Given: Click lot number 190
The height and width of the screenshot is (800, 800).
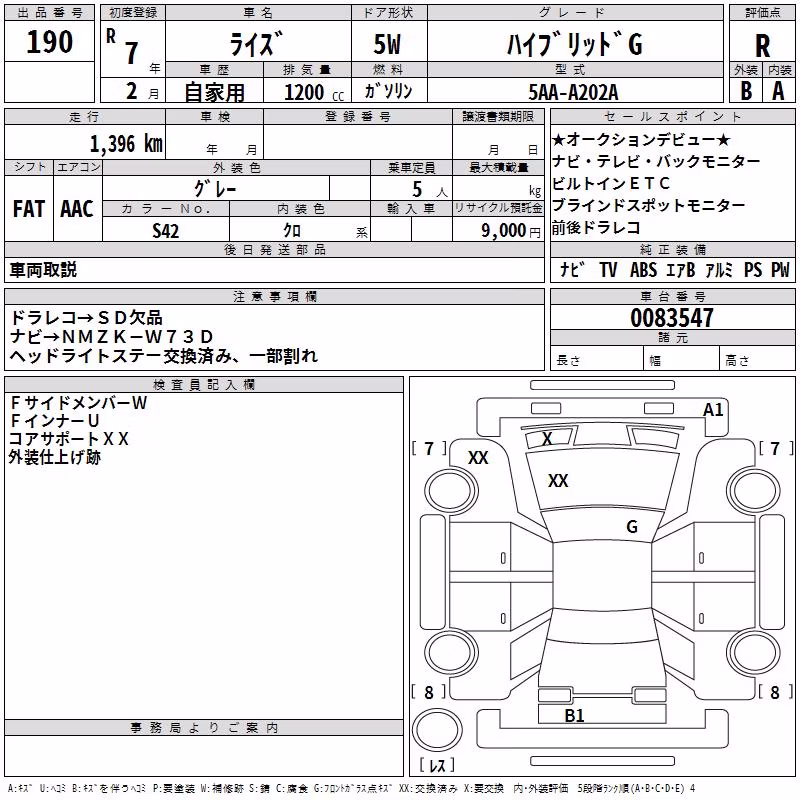Looking at the screenshot, I should [x=49, y=42].
